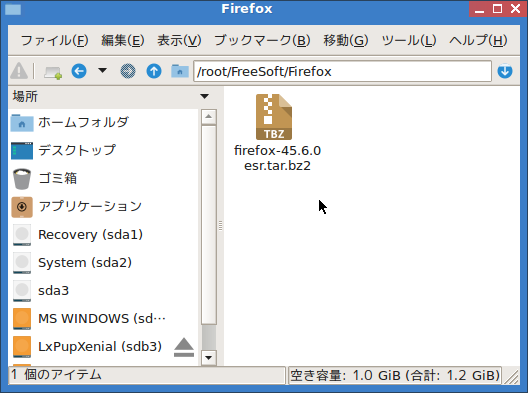Maximize the Firefox file manager window
The width and height of the screenshot is (528, 393).
tap(497, 9)
